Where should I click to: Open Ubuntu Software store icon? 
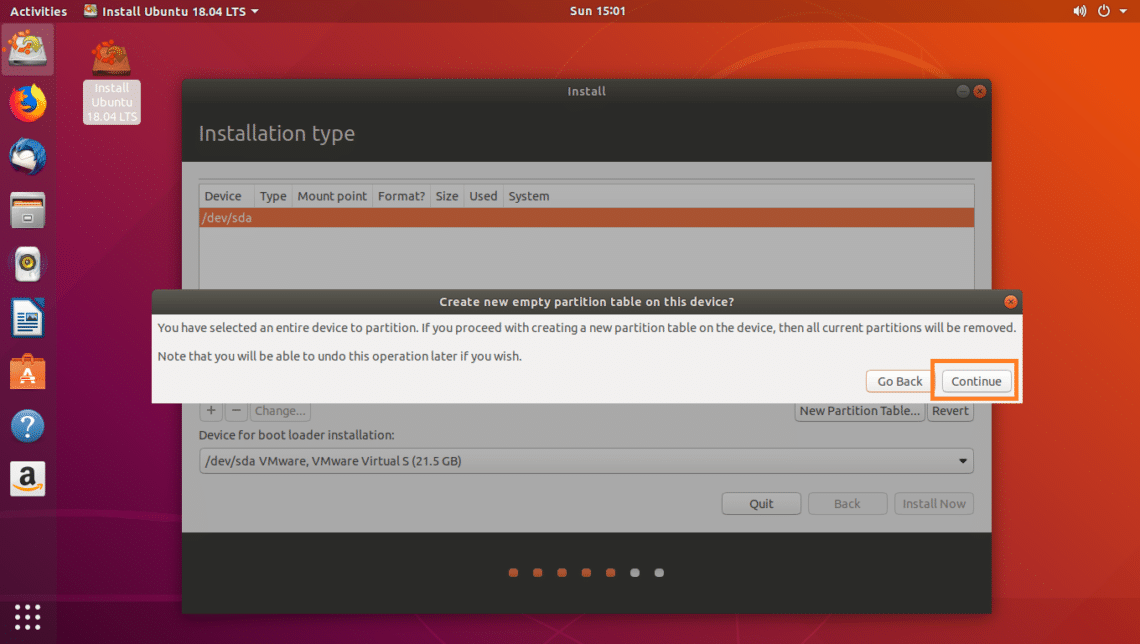pyautogui.click(x=28, y=373)
